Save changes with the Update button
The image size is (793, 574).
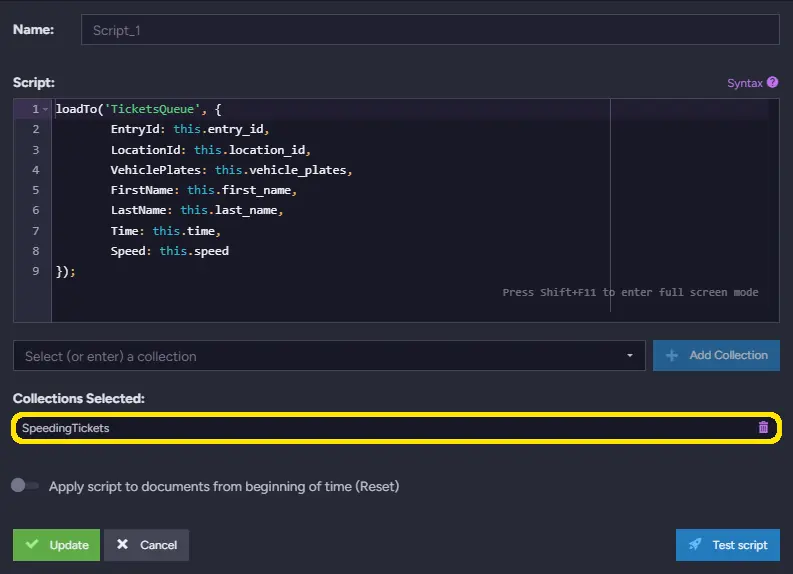(56, 545)
